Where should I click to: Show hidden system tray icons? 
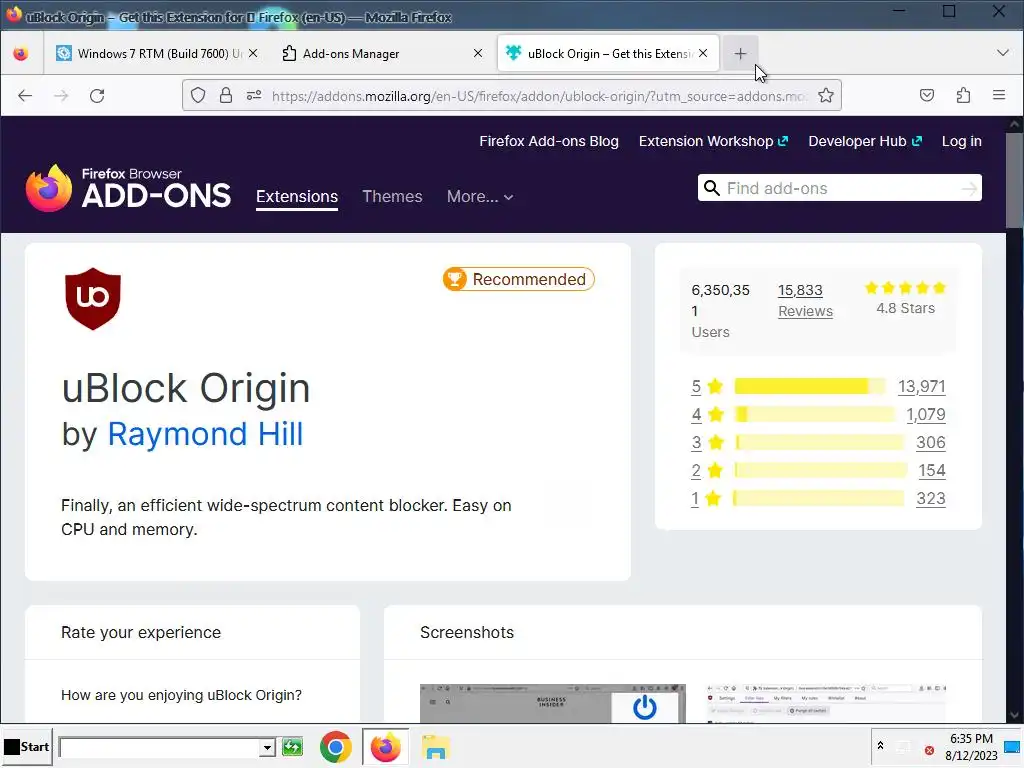tap(880, 746)
